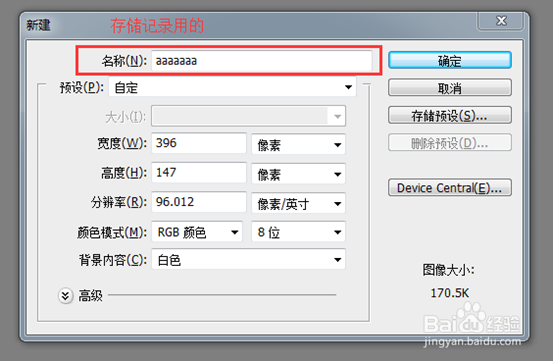Viewport: 553px width, 361px height.
Task: Click the 存储预设(S)... button
Action: point(450,115)
